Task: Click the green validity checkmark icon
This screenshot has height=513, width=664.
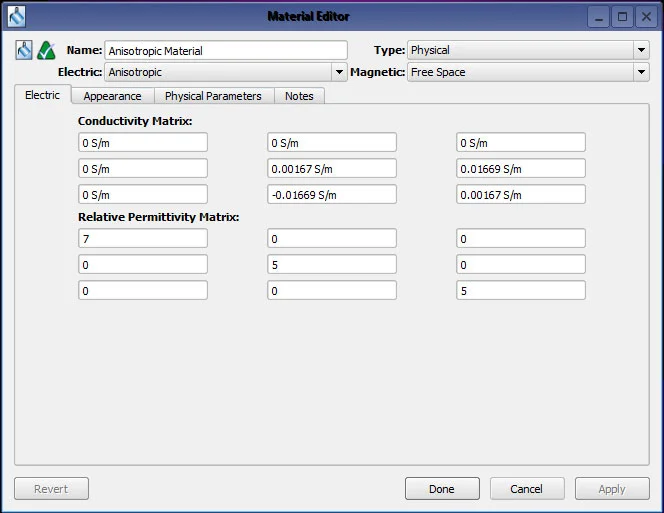Action: [46, 51]
